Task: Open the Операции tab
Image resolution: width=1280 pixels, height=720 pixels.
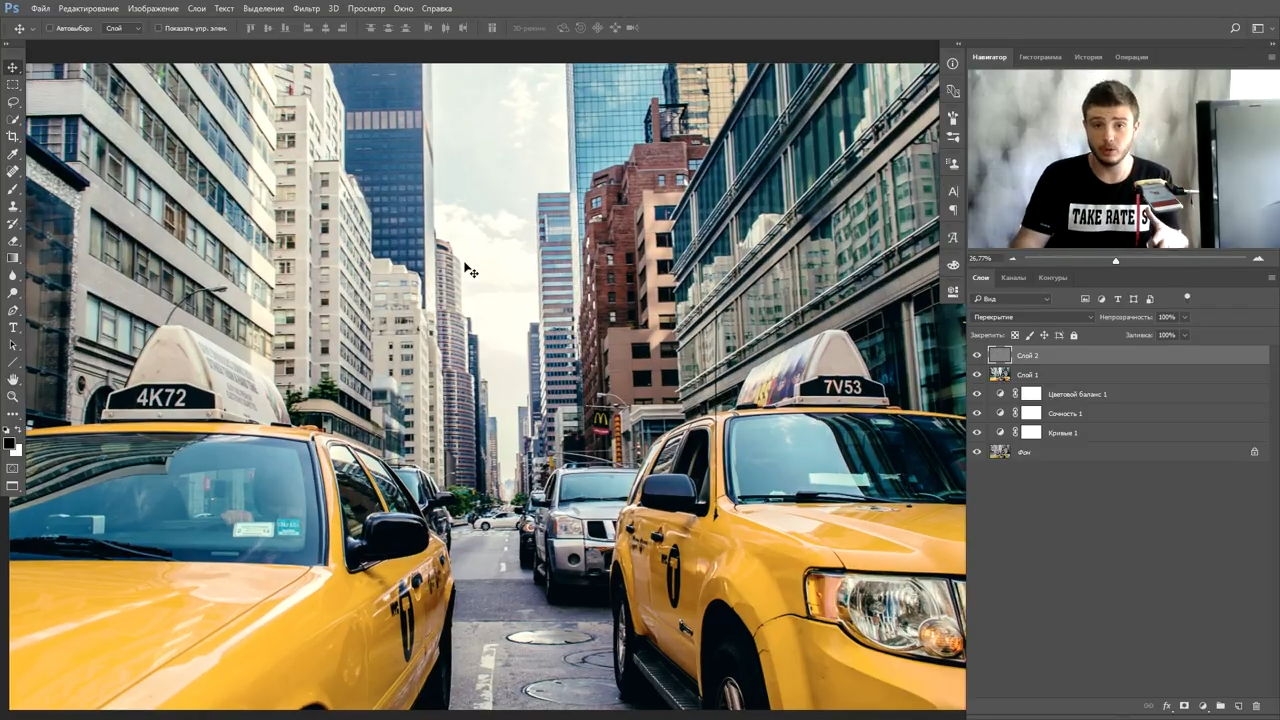Action: (1132, 57)
